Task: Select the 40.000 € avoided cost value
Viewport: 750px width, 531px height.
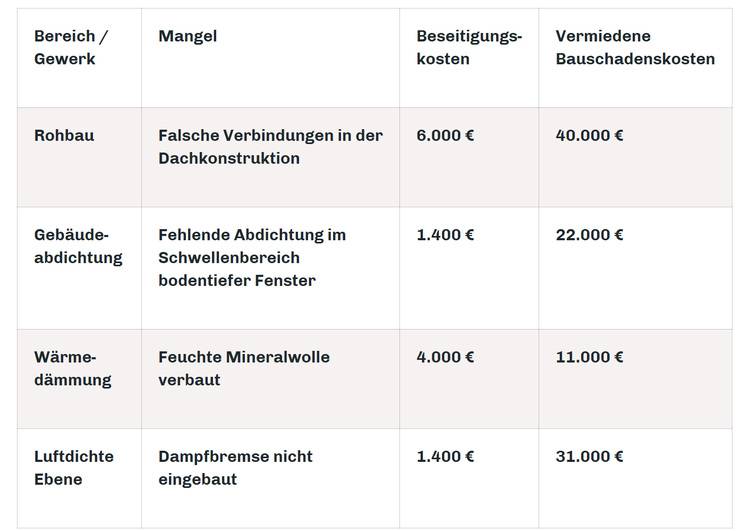Action: pos(589,135)
